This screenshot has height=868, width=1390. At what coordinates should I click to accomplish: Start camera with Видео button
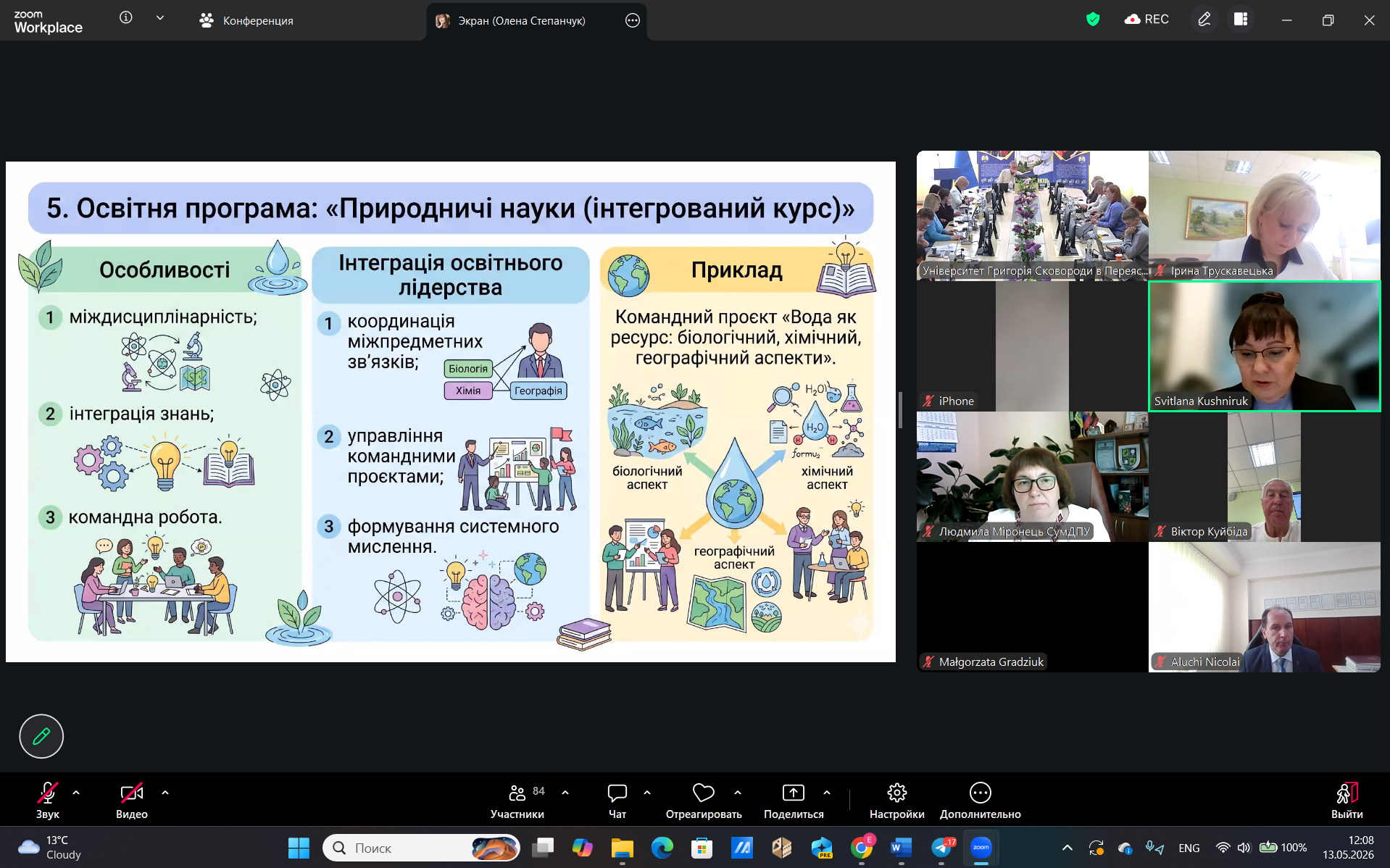click(x=132, y=800)
